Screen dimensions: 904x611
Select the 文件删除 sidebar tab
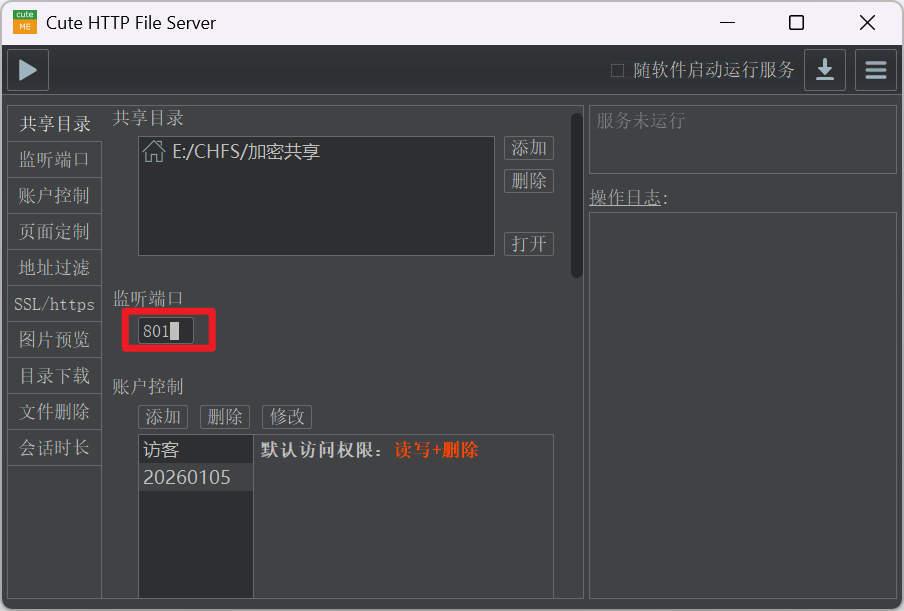point(55,412)
